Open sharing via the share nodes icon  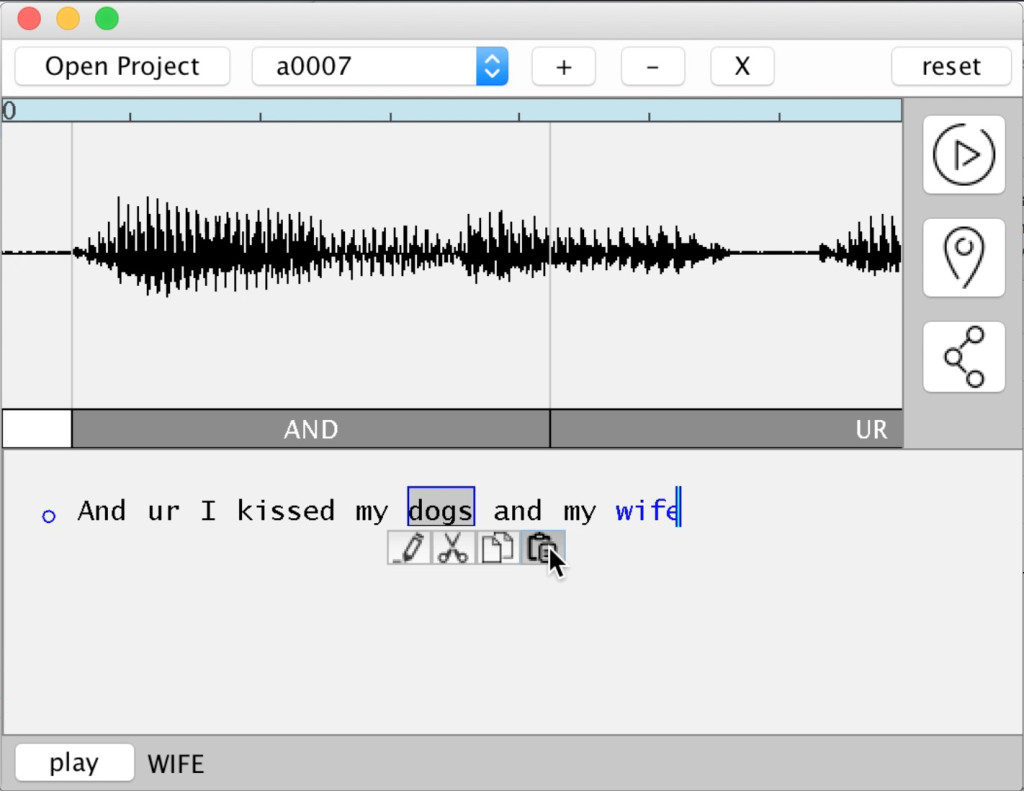click(963, 357)
